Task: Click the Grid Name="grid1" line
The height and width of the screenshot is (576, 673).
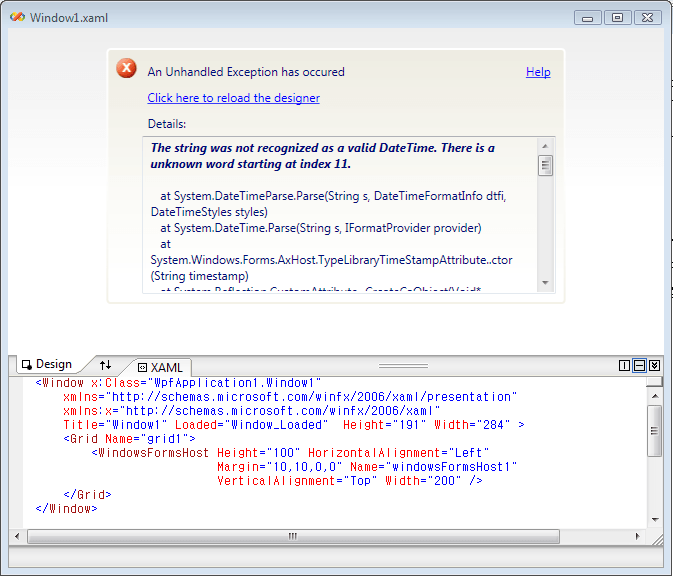Action: click(x=130, y=439)
